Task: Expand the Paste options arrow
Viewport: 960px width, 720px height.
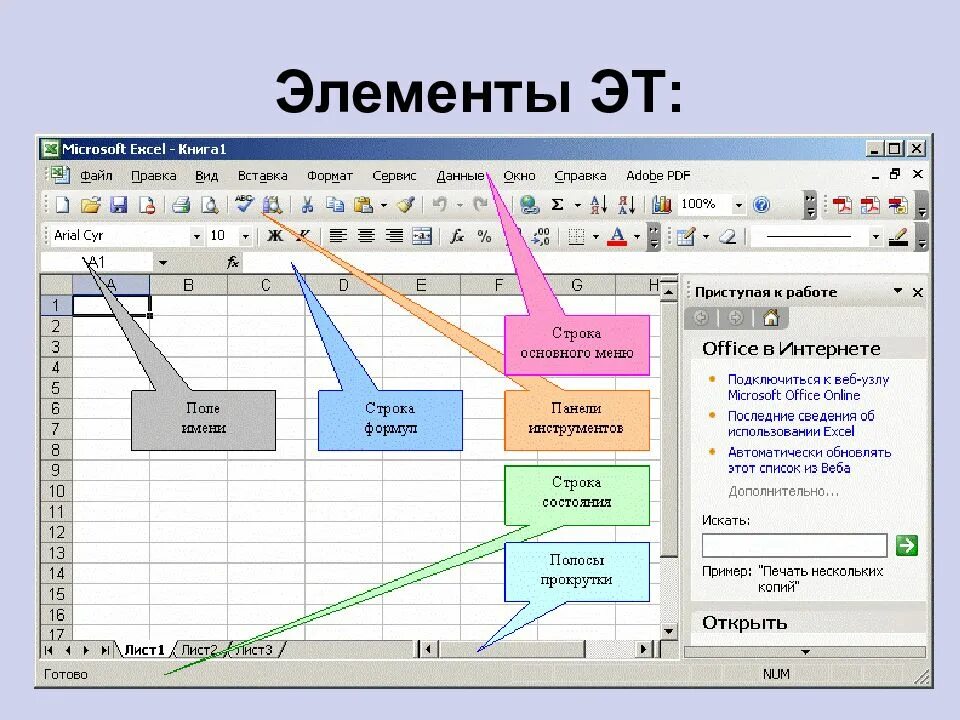Action: coord(384,205)
